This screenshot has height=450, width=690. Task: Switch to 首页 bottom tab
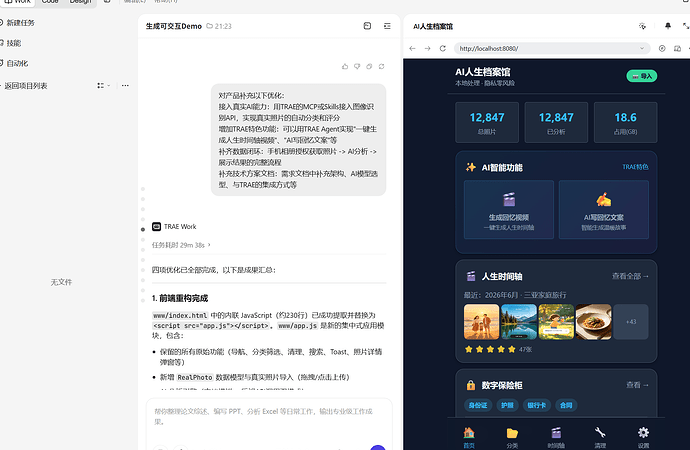point(469,437)
